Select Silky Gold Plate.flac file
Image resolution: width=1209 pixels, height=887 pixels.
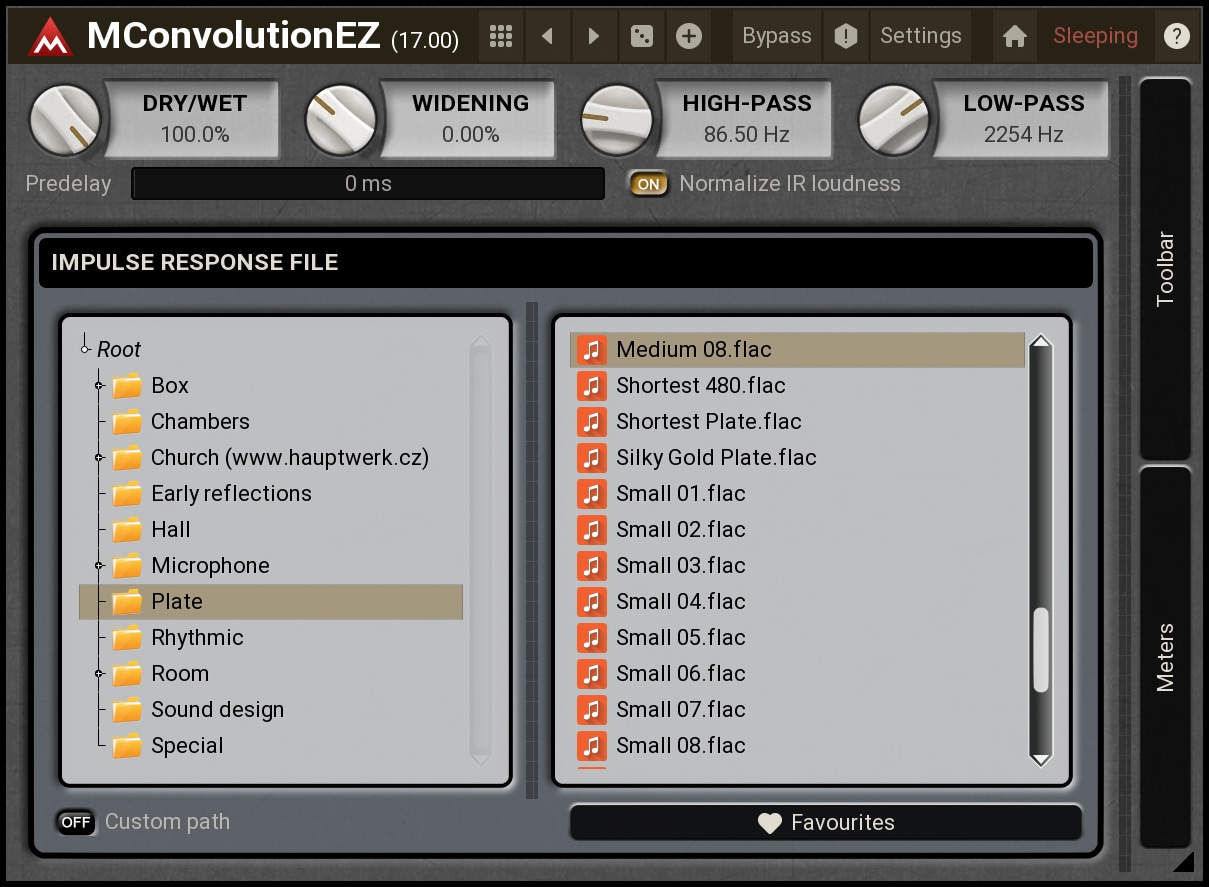(716, 458)
